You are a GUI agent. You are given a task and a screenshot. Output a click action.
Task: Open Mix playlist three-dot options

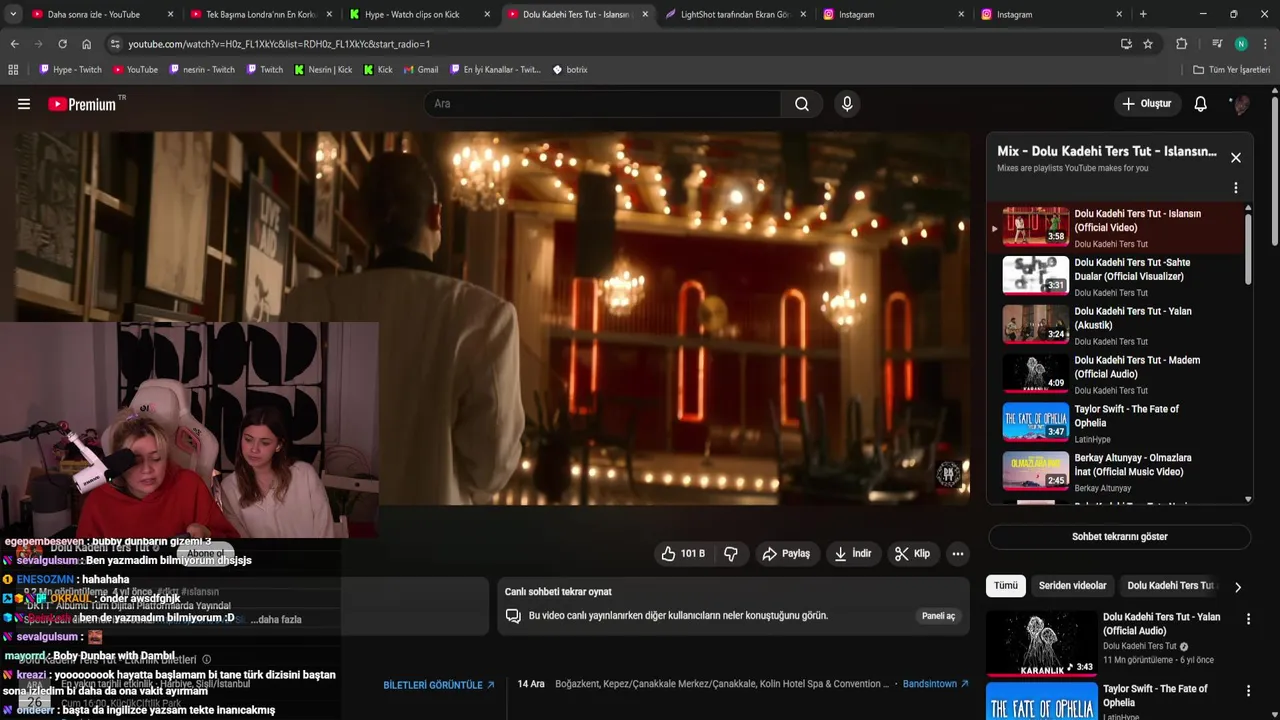1236,188
